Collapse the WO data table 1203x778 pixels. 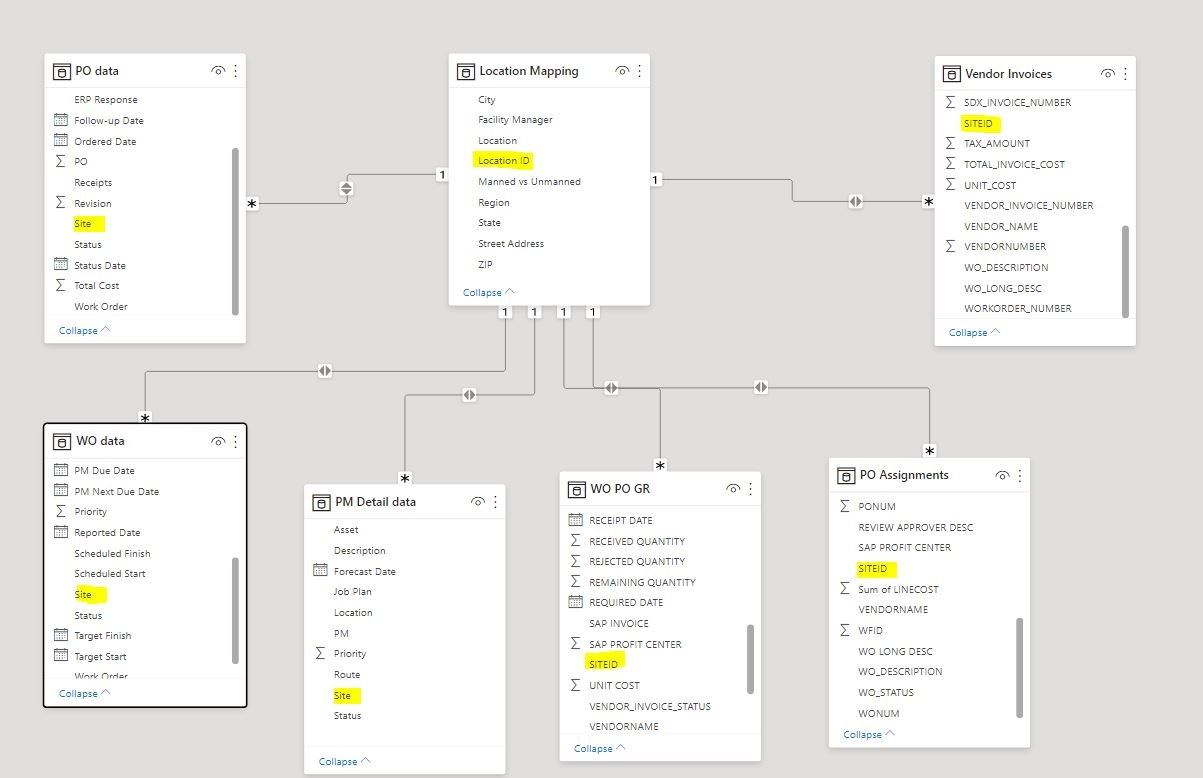pyautogui.click(x=85, y=693)
